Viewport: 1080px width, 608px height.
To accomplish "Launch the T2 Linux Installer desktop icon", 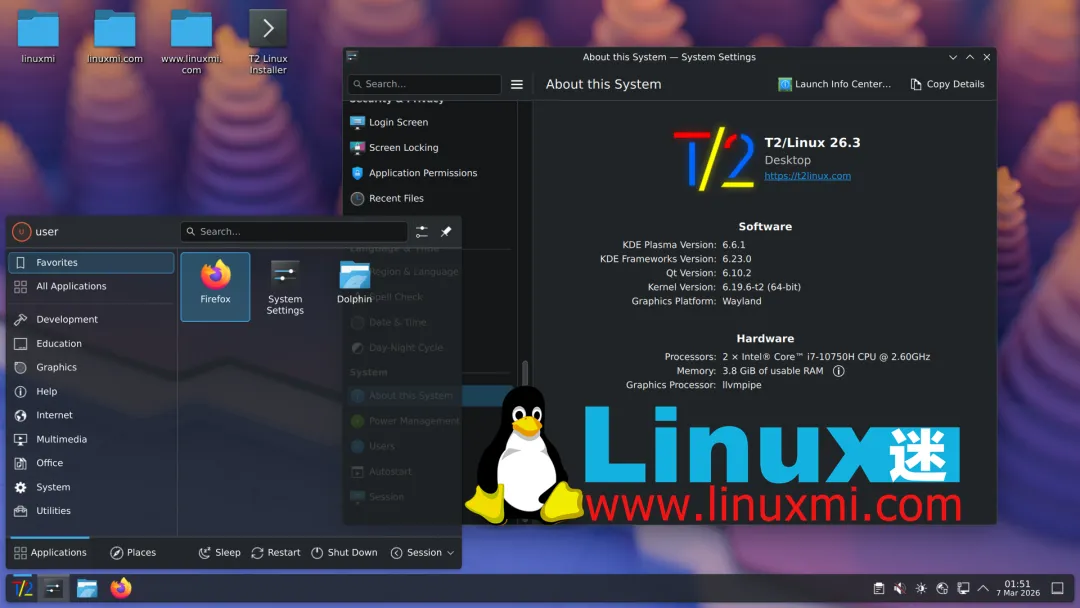I will pos(268,41).
